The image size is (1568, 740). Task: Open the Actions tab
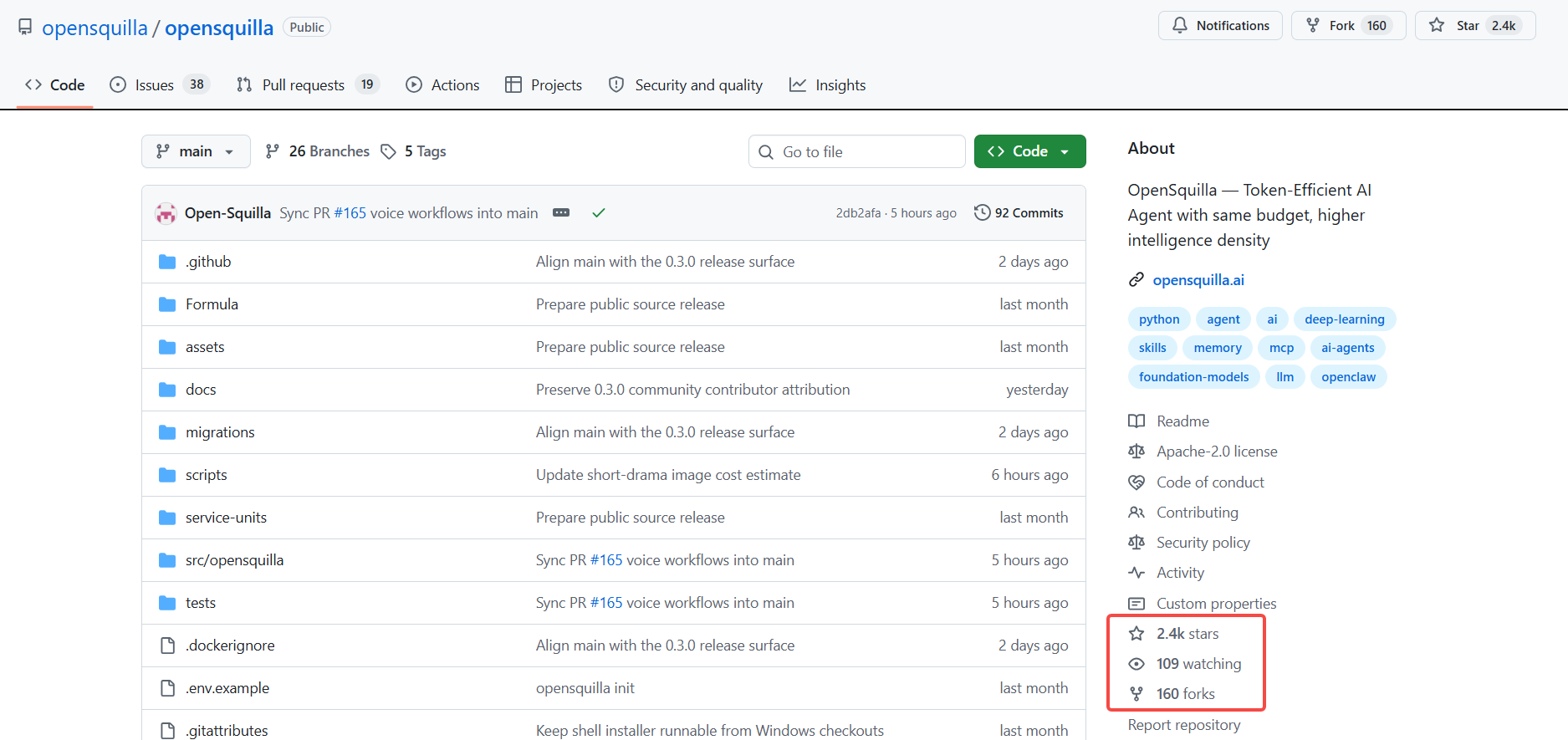click(442, 84)
